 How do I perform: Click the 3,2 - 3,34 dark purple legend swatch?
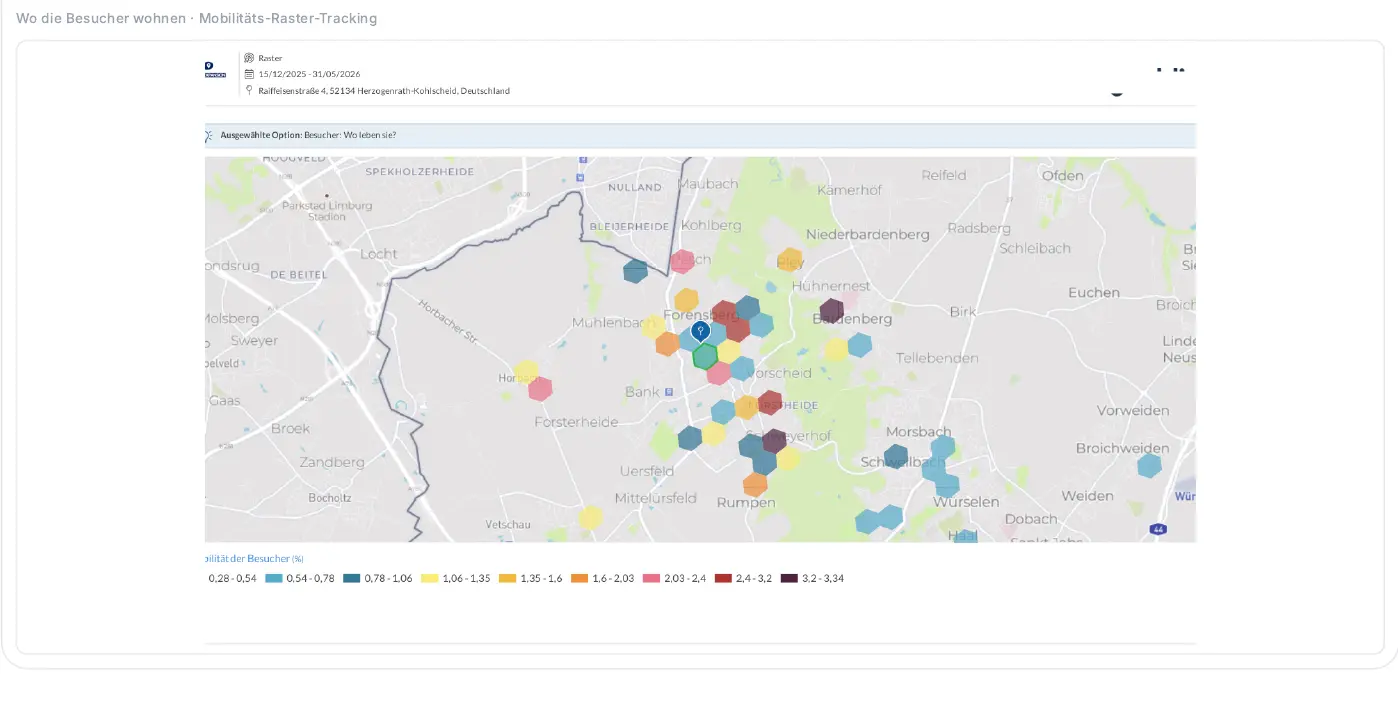tap(789, 578)
